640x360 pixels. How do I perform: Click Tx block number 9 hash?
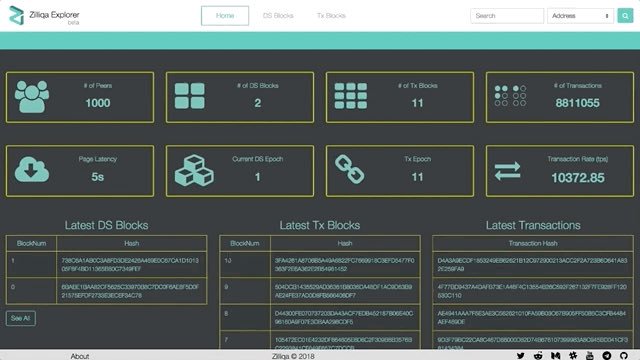coord(343,291)
